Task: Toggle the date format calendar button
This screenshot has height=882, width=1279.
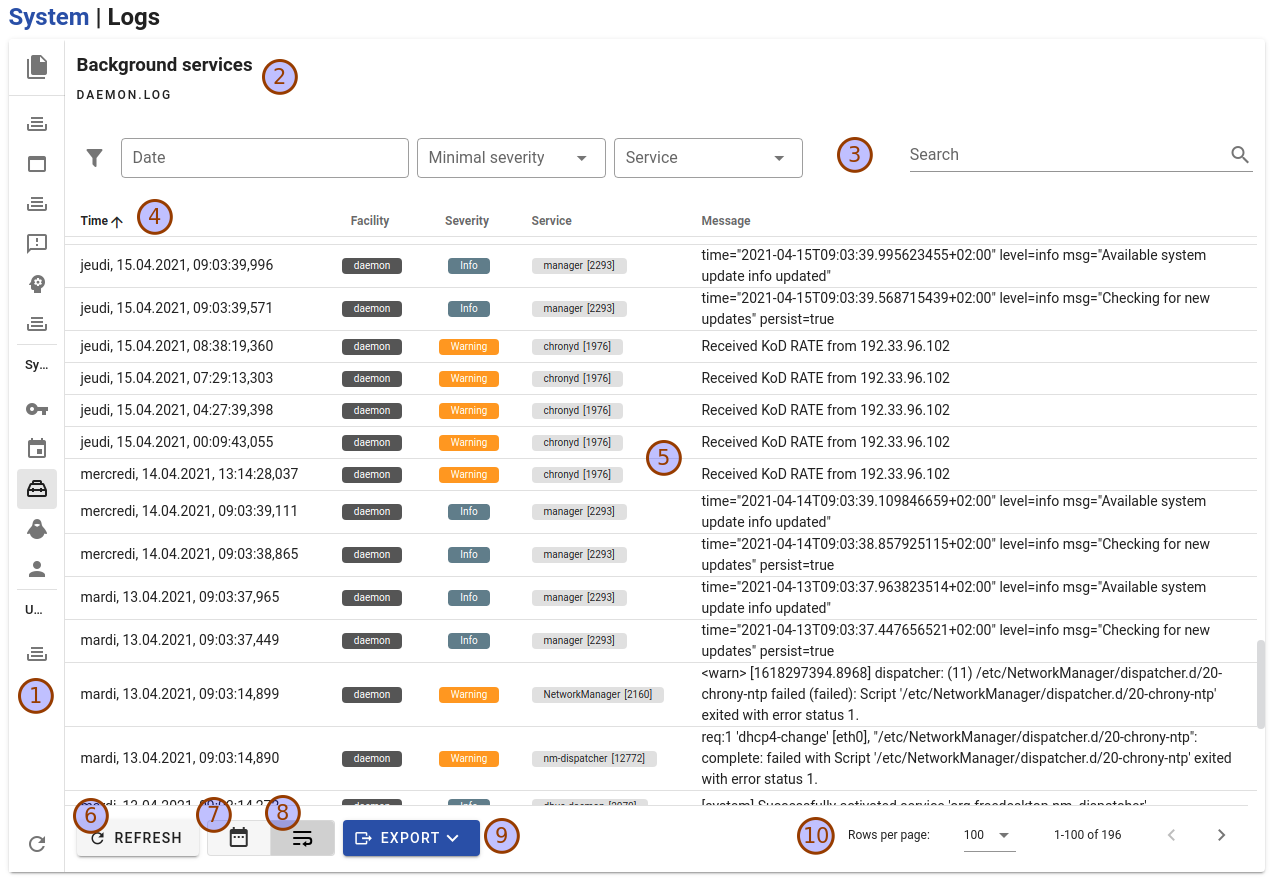Action: 239,838
